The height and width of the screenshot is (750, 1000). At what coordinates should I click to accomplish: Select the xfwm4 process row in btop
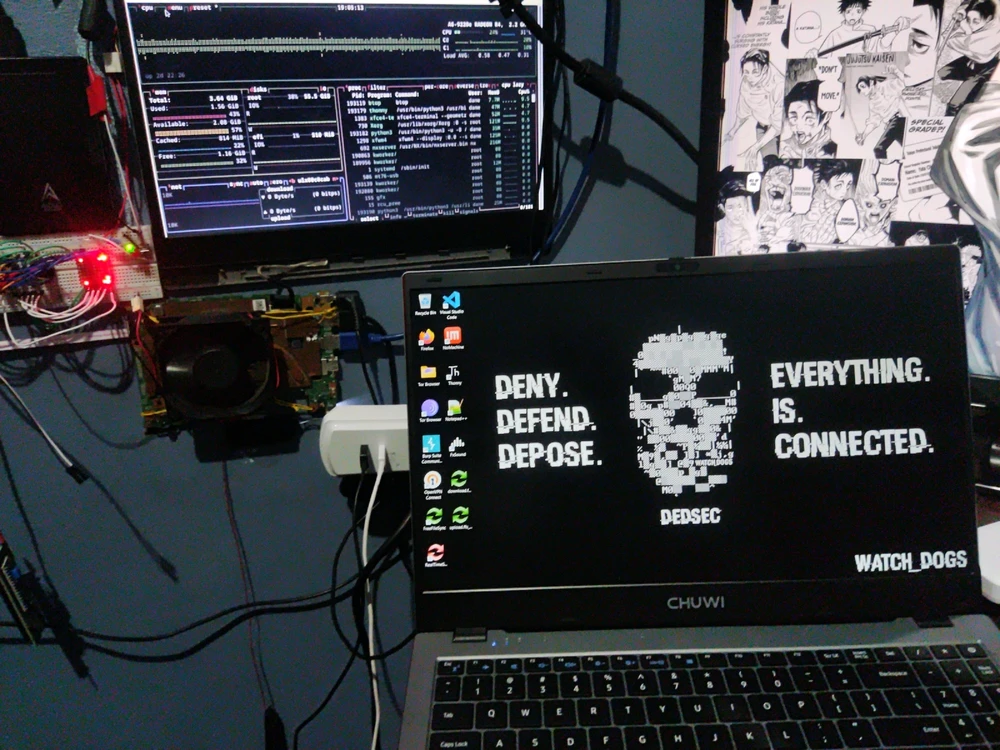(439, 140)
